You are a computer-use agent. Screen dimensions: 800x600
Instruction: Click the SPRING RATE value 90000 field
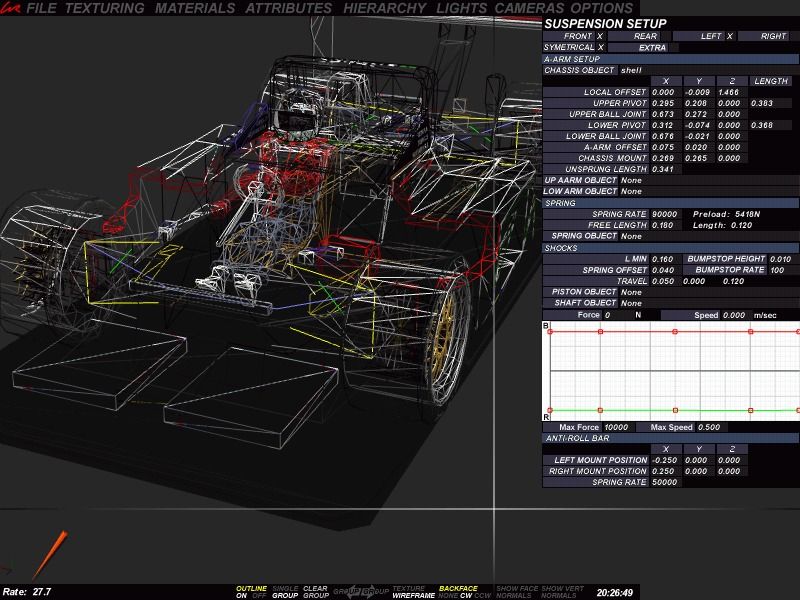click(664, 214)
